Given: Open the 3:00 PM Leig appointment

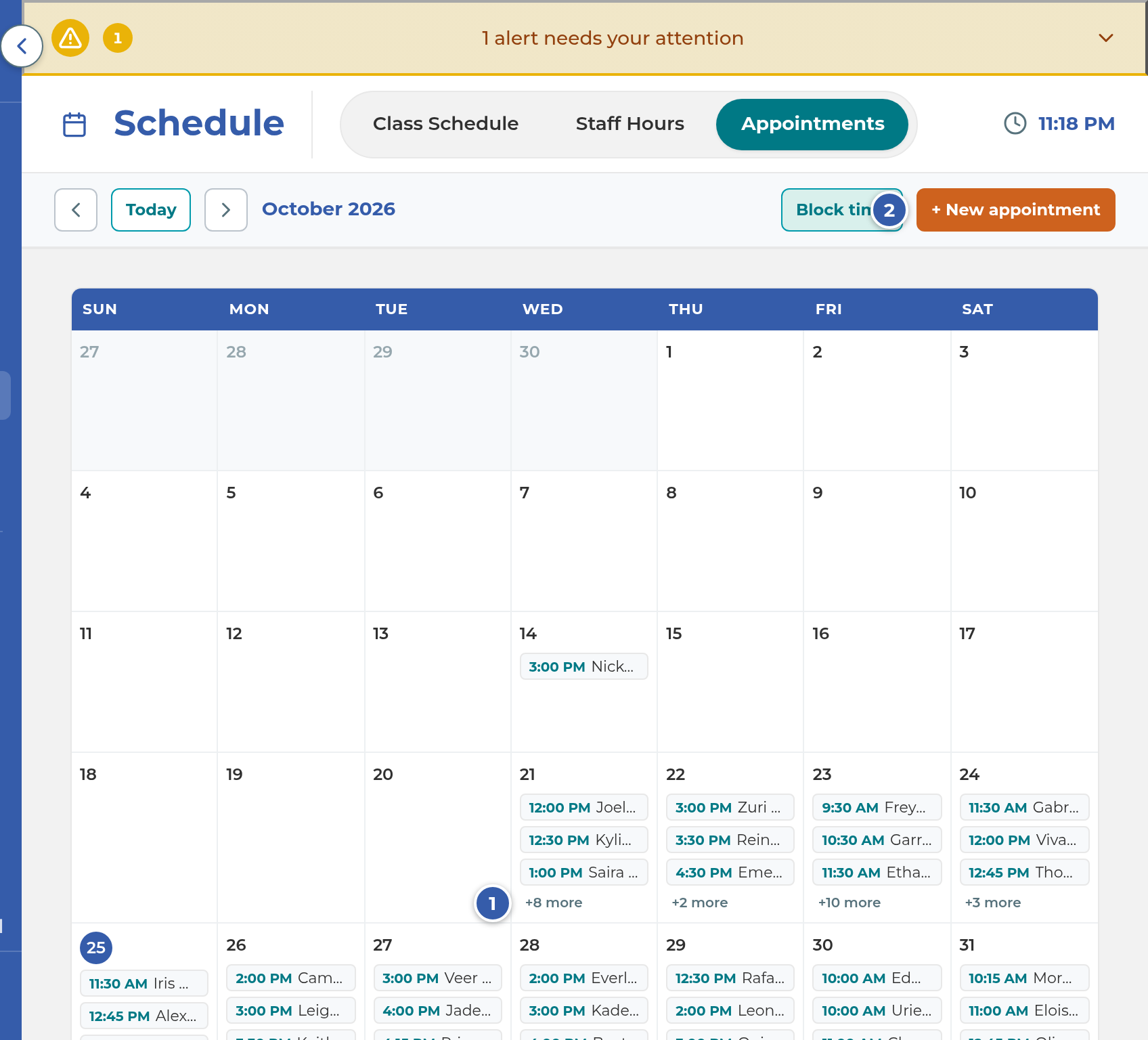Looking at the screenshot, I should point(291,1010).
